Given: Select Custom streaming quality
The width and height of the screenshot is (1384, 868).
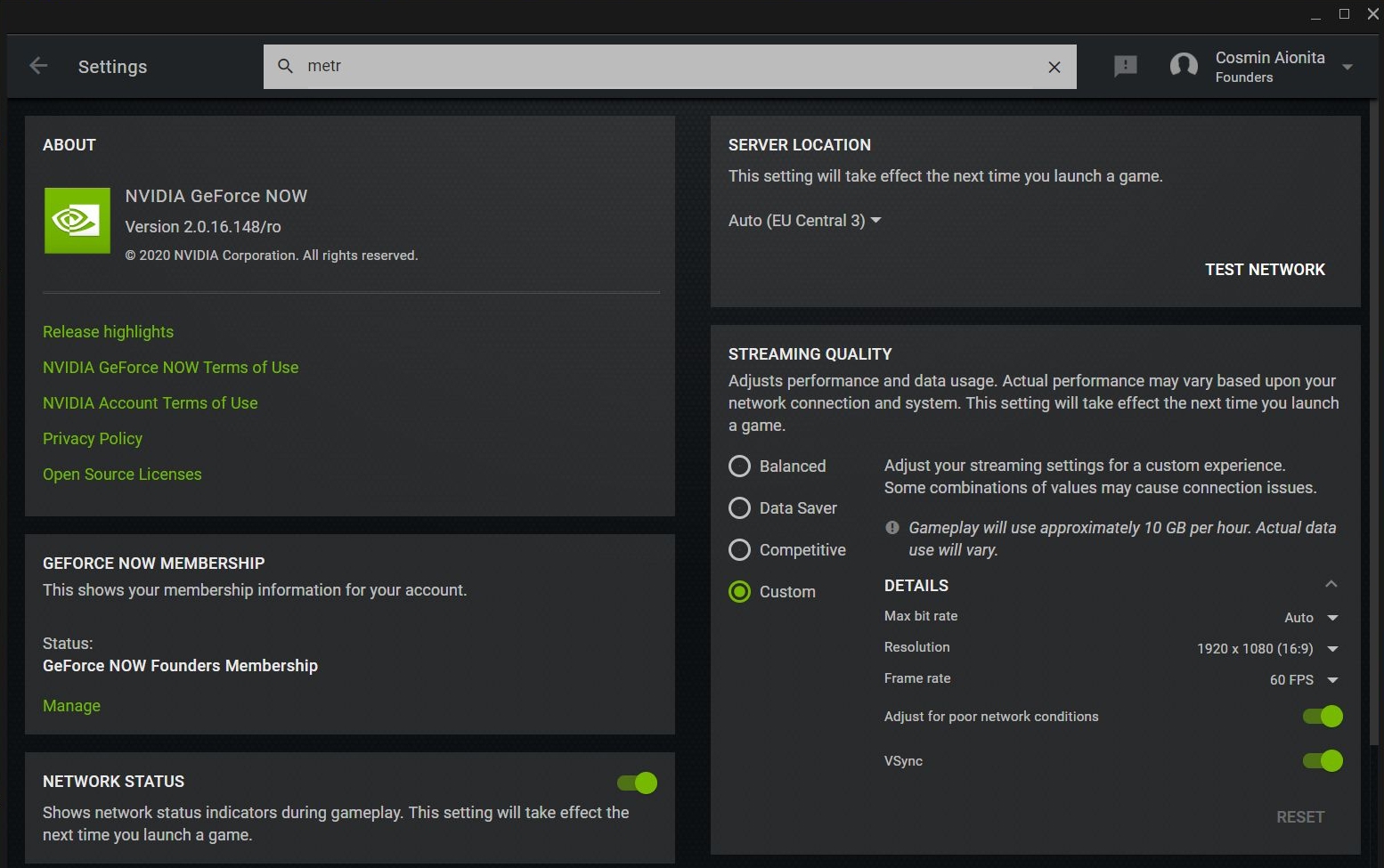Looking at the screenshot, I should click(x=772, y=591).
